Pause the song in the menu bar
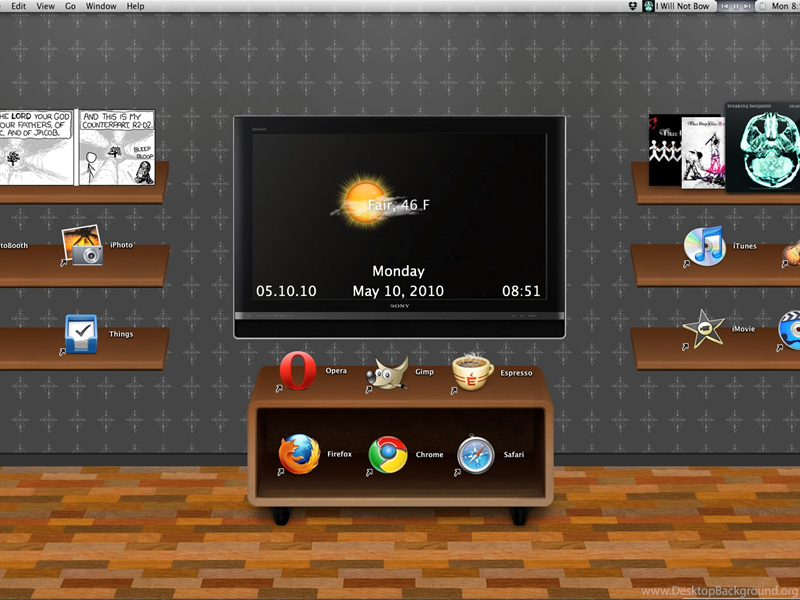This screenshot has width=800, height=600. click(737, 6)
